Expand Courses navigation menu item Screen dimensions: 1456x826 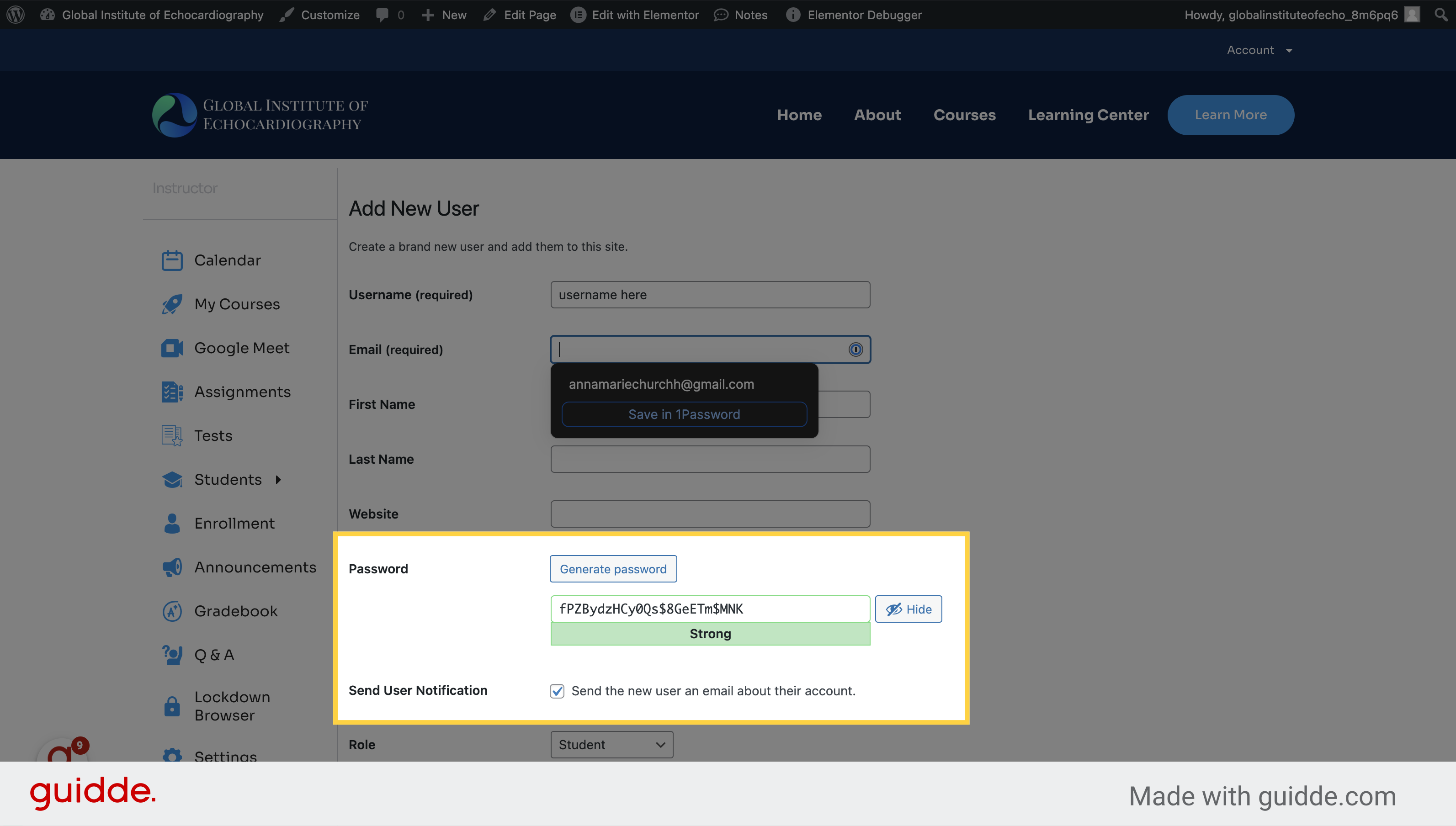(x=964, y=114)
